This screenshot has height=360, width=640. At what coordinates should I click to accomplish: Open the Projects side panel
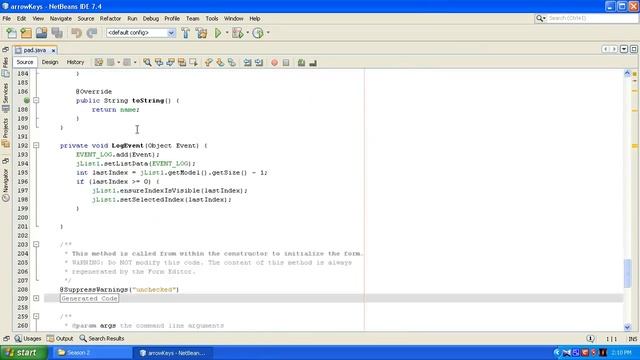pyautogui.click(x=5, y=133)
